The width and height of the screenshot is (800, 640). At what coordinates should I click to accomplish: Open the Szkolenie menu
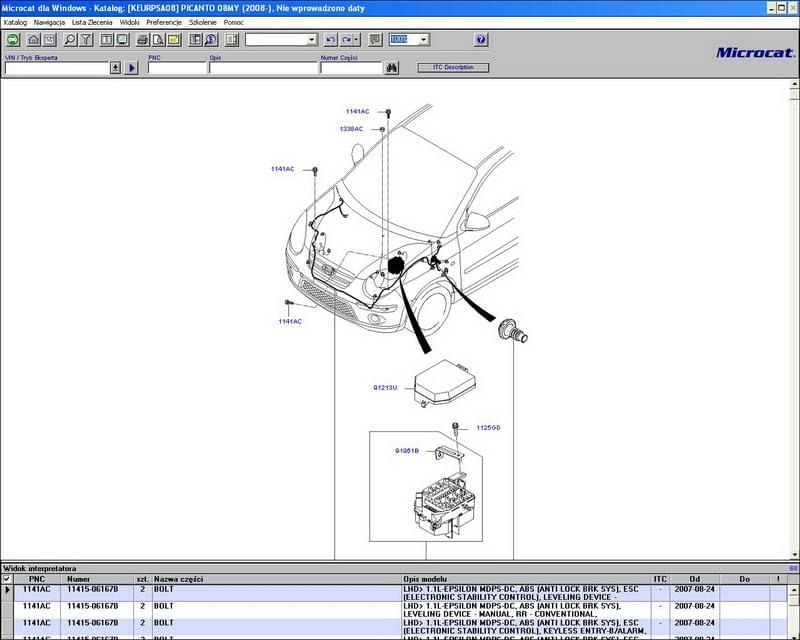click(x=203, y=22)
